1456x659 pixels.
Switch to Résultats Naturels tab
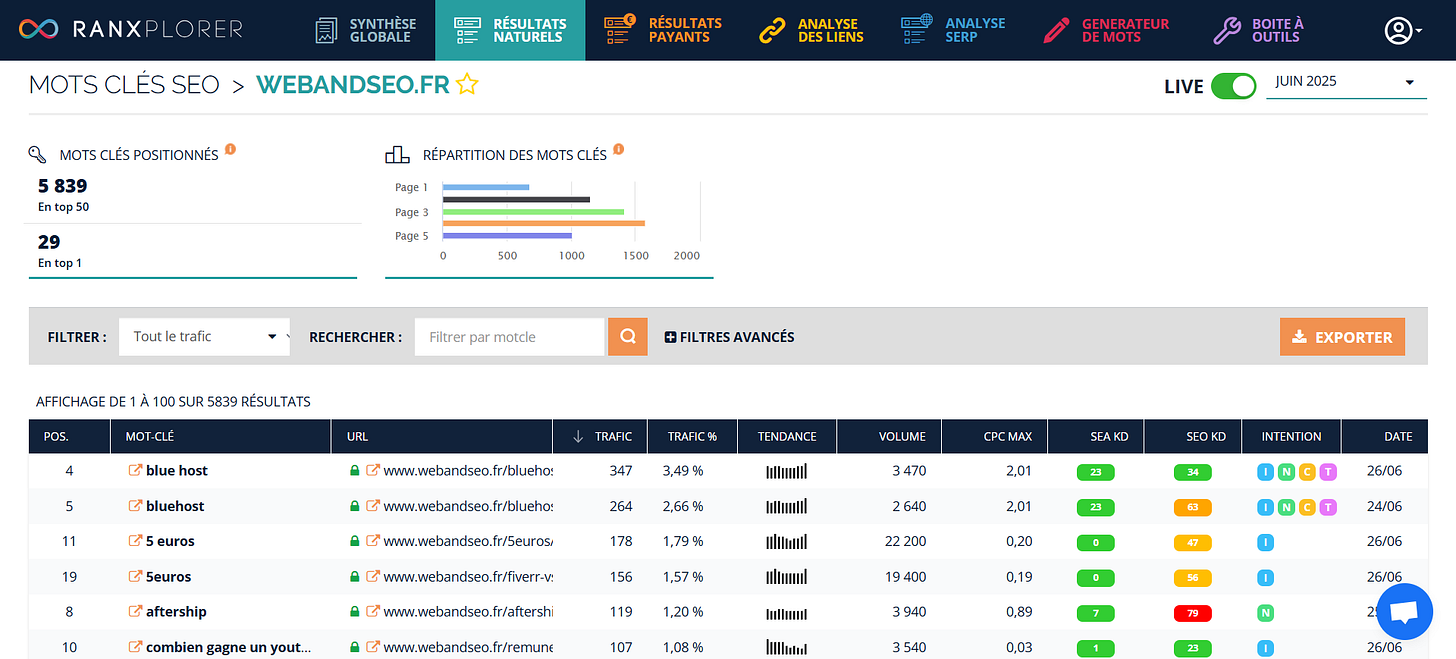tap(510, 30)
